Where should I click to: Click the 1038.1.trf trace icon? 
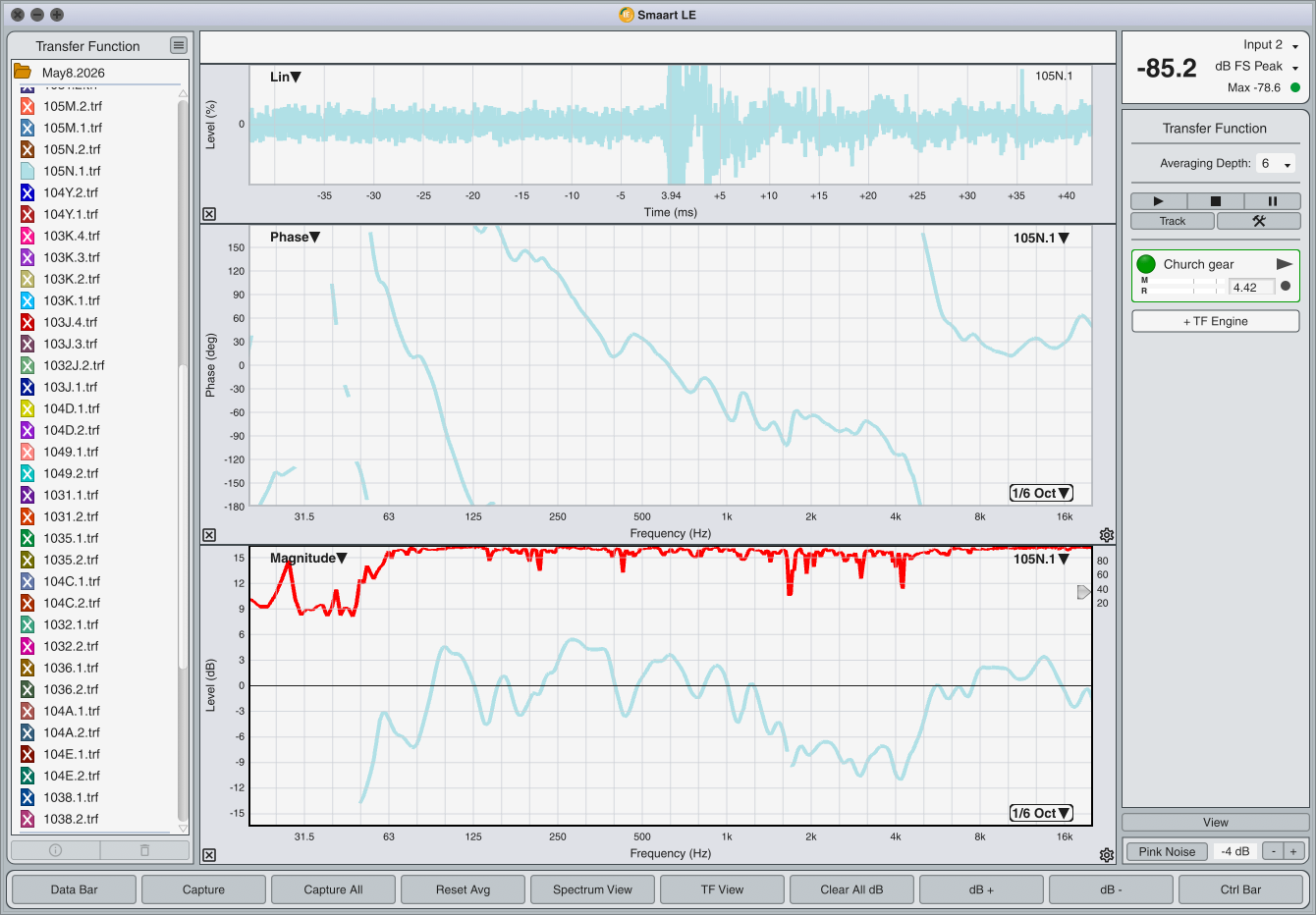[27, 797]
